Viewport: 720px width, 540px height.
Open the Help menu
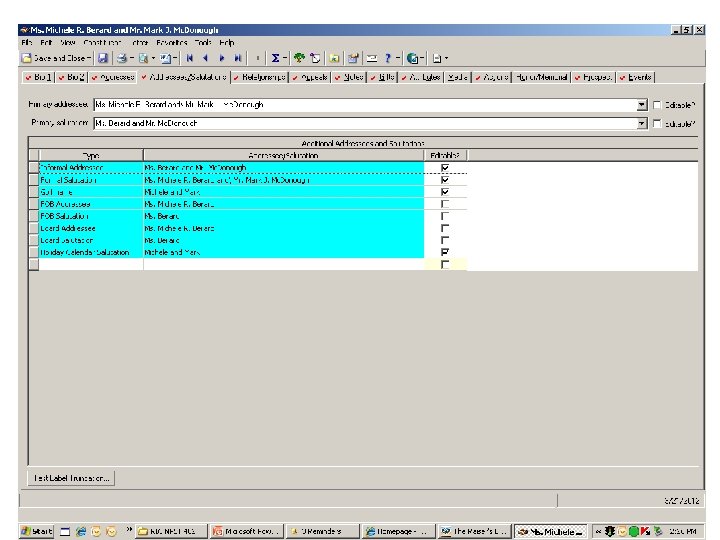226,42
